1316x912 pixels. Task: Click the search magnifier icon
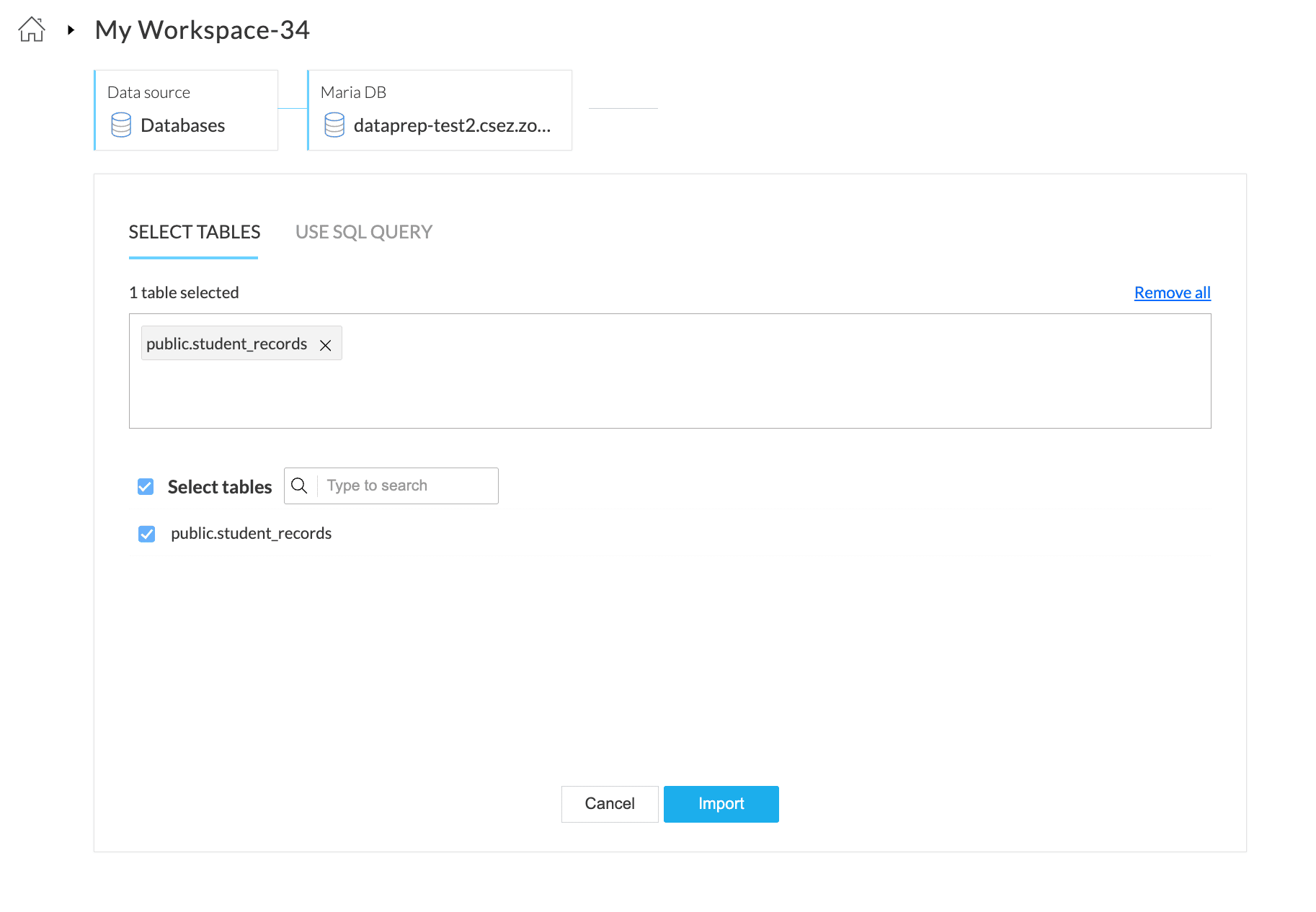tap(299, 486)
